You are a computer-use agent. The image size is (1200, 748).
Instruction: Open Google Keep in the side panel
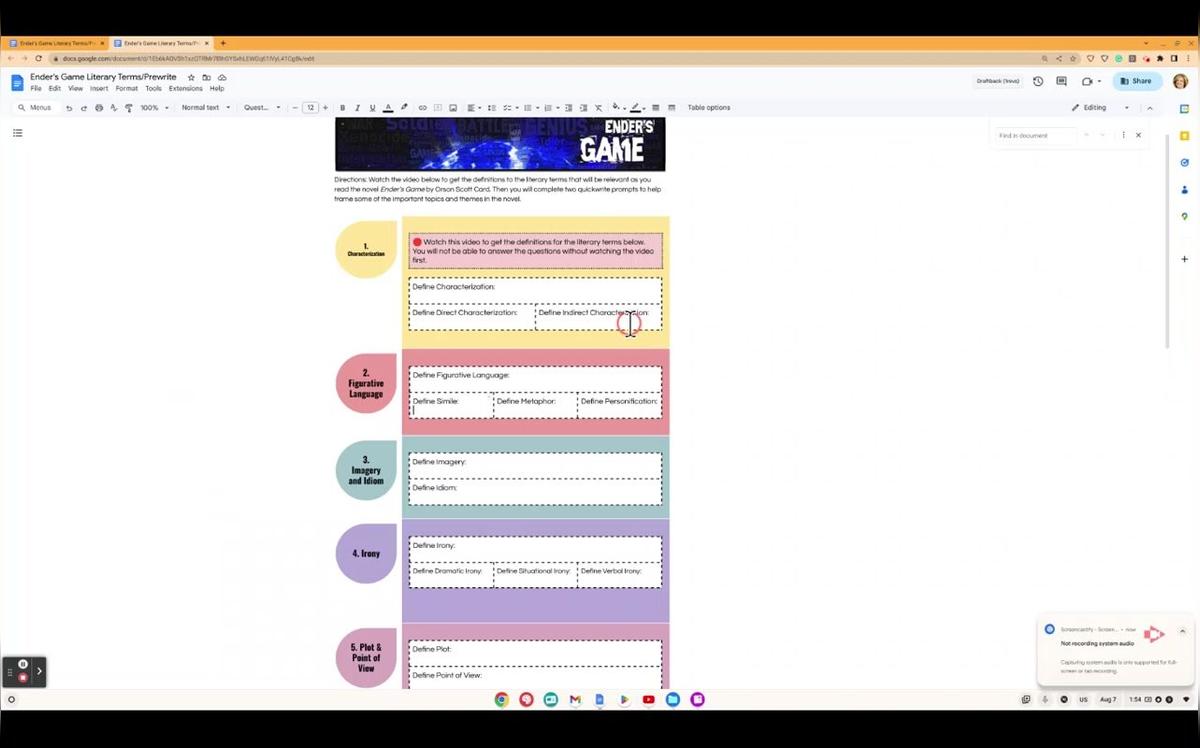pyautogui.click(x=1184, y=135)
